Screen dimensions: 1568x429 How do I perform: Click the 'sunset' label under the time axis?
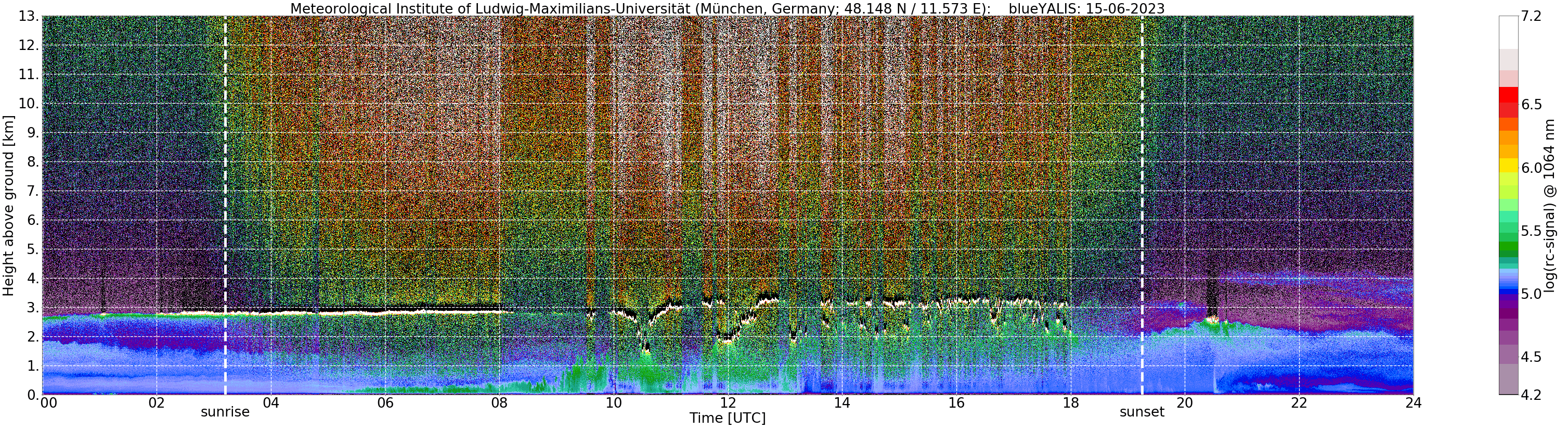(x=1142, y=412)
